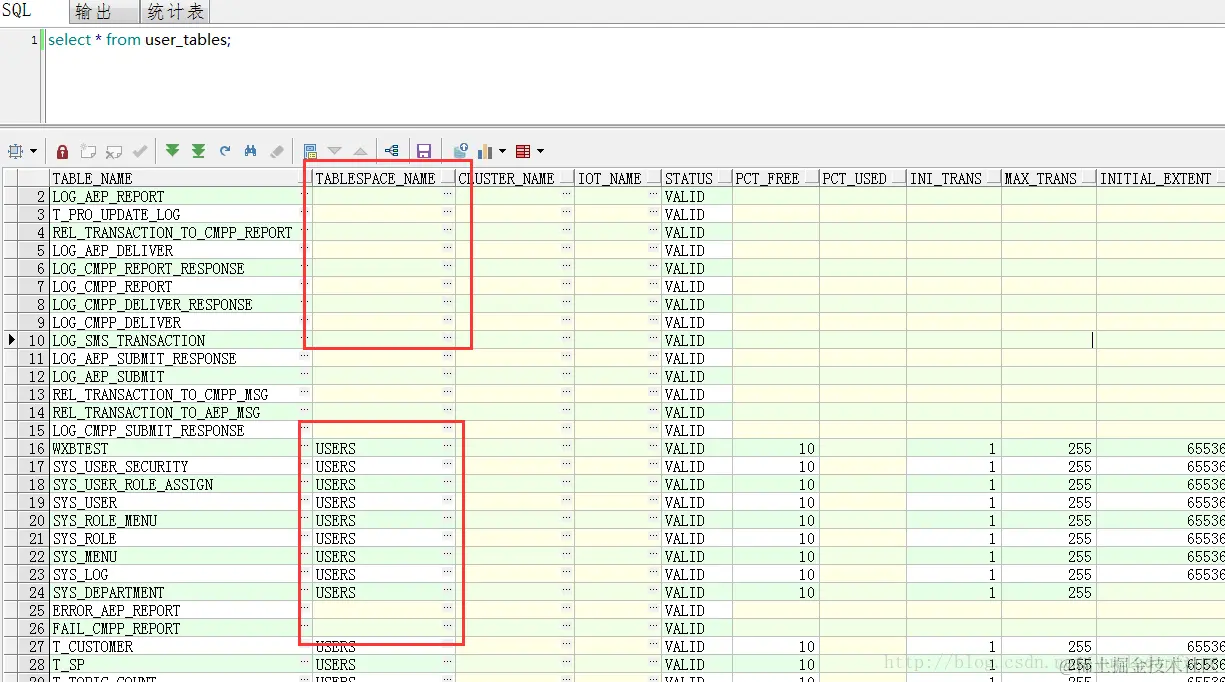Go to next record down triangle

335,151
